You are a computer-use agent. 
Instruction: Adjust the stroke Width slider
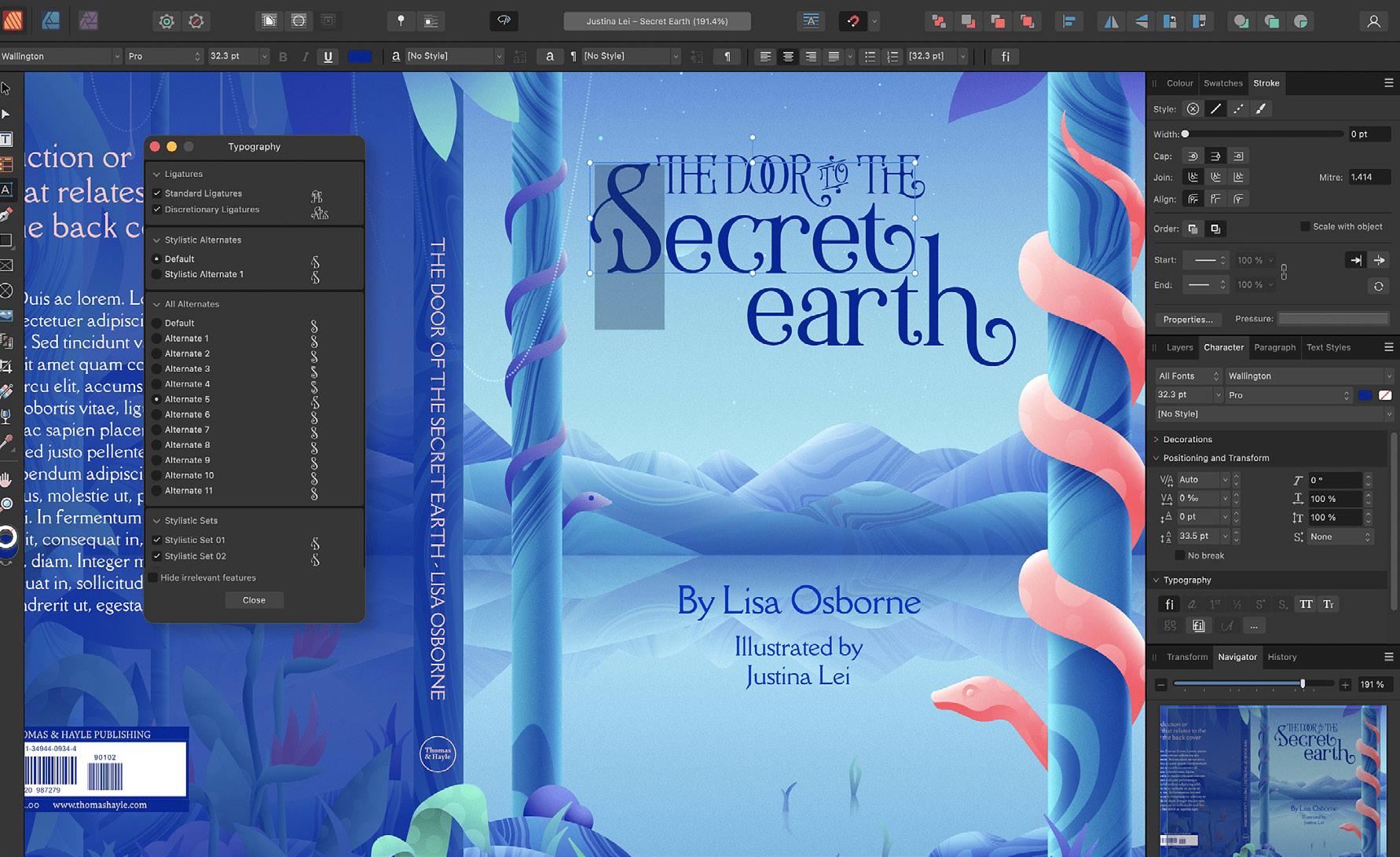click(x=1263, y=134)
